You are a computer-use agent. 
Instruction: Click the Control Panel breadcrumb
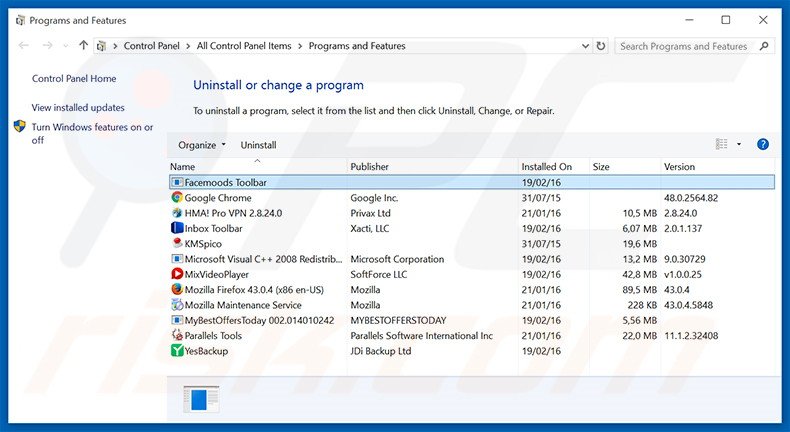152,46
